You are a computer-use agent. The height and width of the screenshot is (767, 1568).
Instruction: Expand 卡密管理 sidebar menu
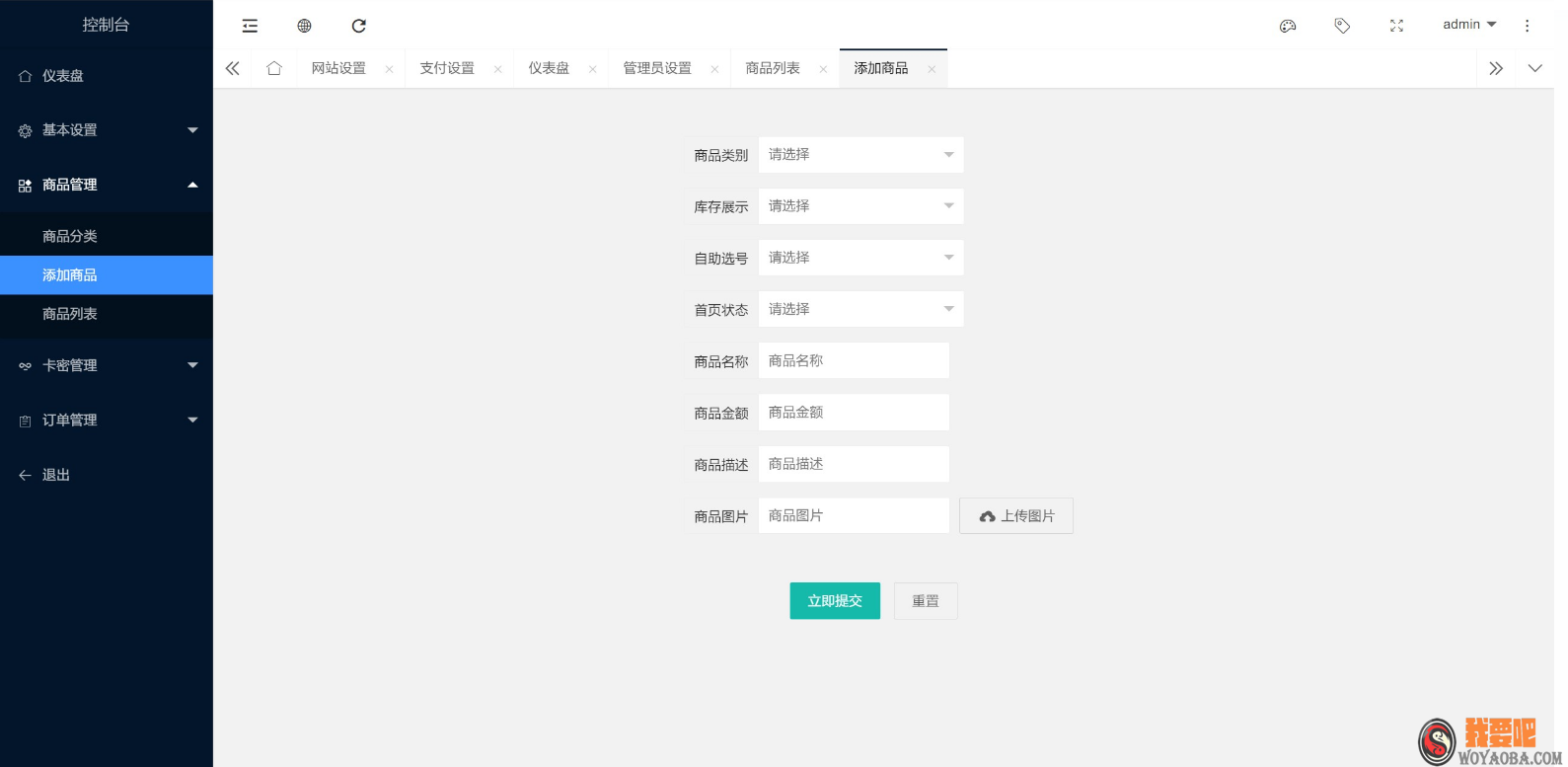(107, 365)
